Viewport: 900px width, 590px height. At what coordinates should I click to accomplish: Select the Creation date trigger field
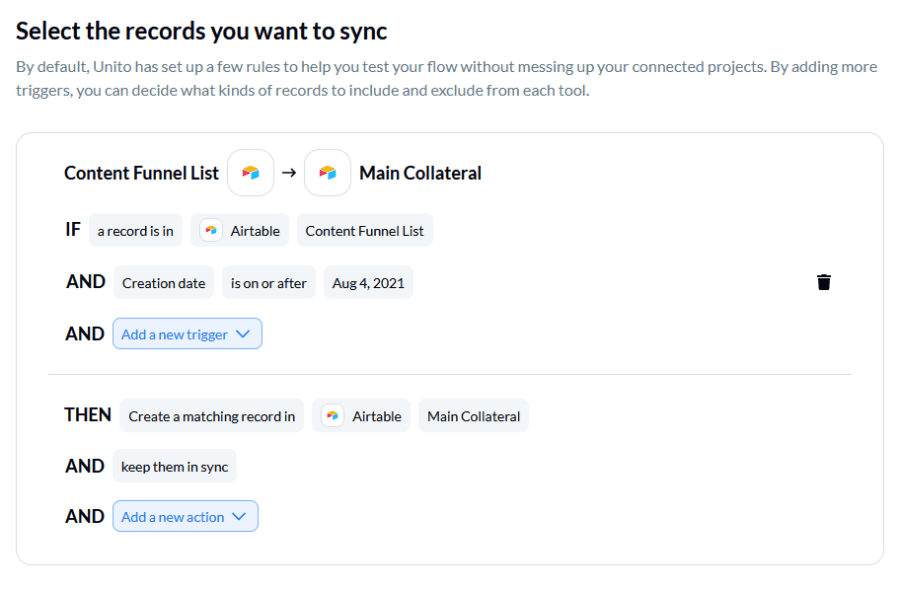click(163, 282)
